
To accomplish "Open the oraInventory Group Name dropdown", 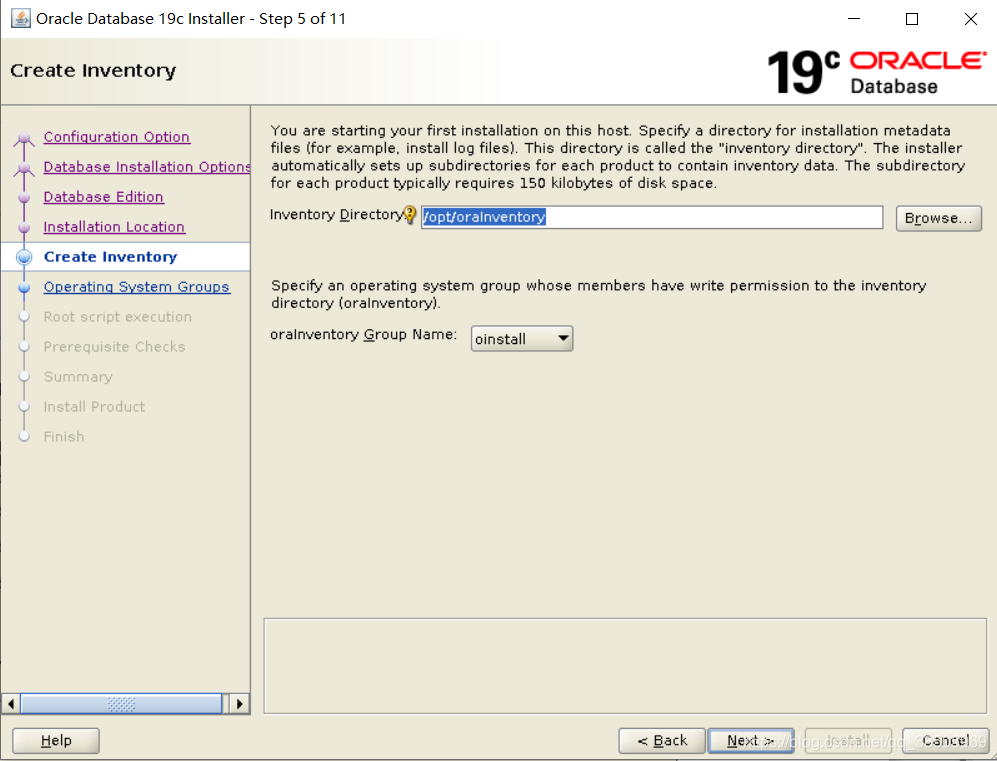I will pos(521,339).
